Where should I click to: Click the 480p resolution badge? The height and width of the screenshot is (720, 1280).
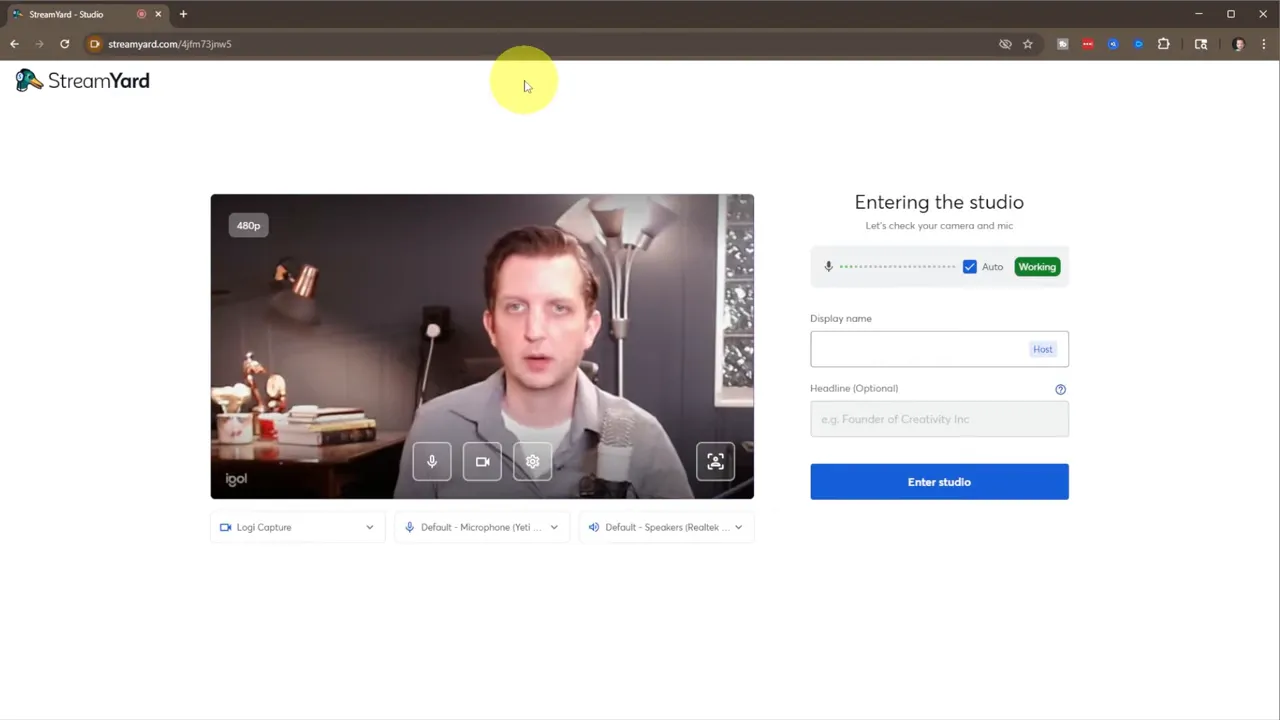[x=248, y=226]
